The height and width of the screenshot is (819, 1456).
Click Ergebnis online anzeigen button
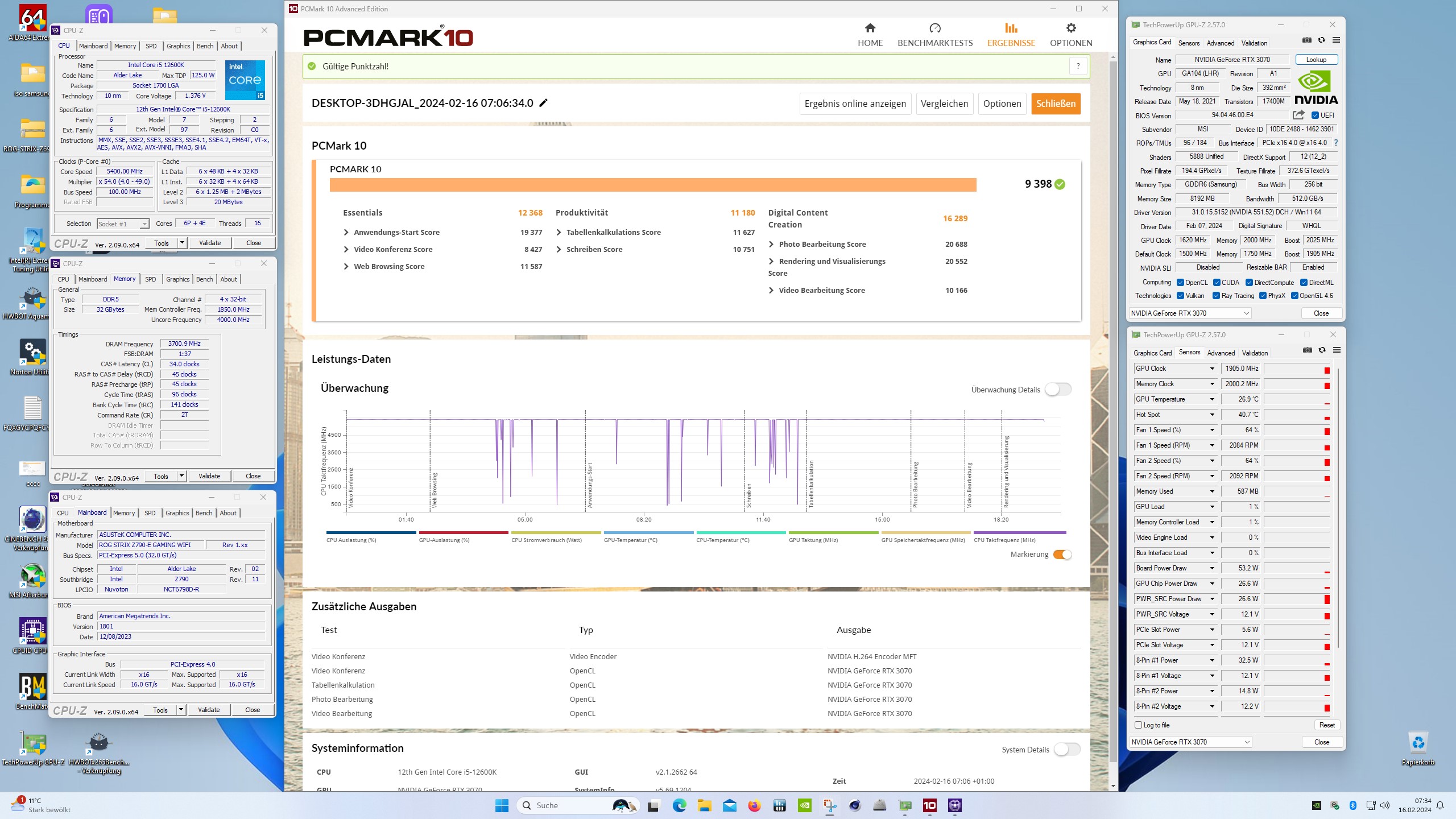point(855,104)
